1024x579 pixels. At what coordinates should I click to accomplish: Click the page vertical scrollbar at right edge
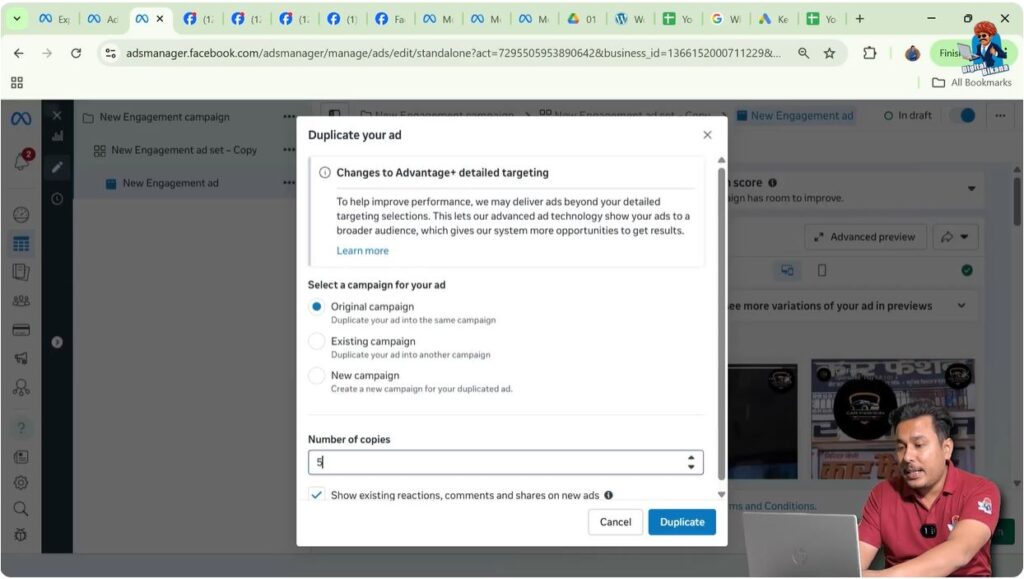(1017, 200)
